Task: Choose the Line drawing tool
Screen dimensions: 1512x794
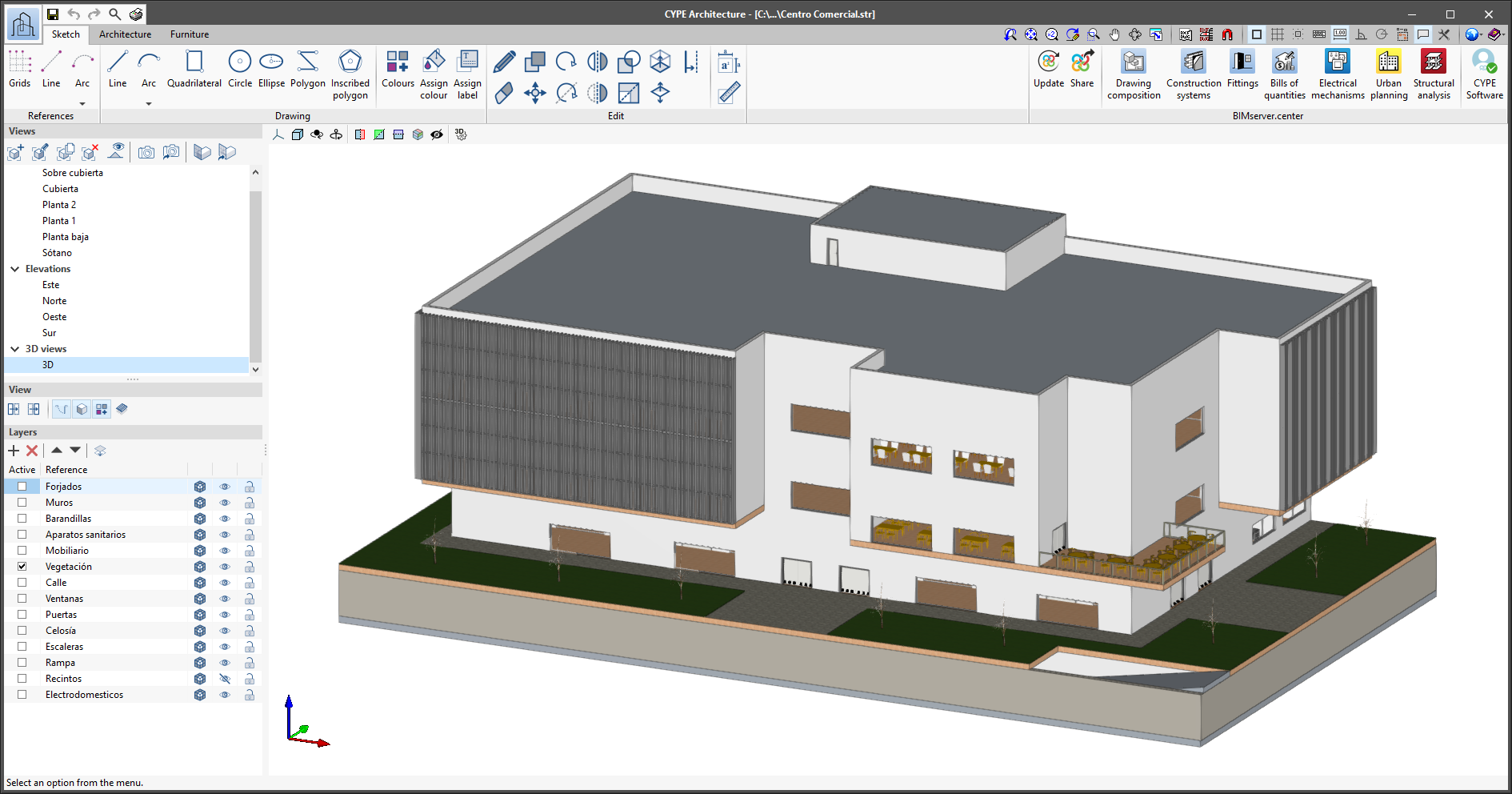Action: click(118, 69)
